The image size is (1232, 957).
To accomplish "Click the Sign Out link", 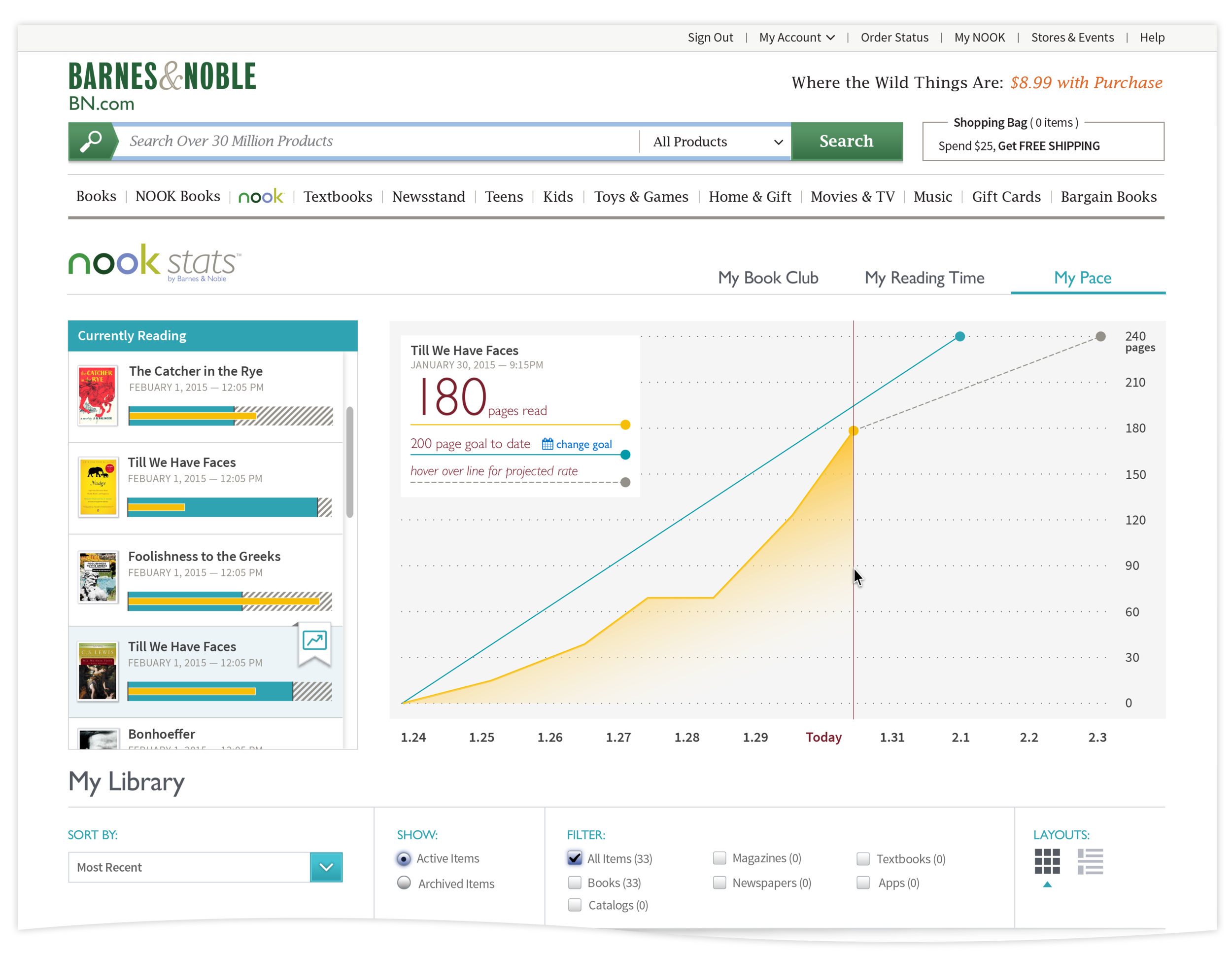I will (x=710, y=37).
